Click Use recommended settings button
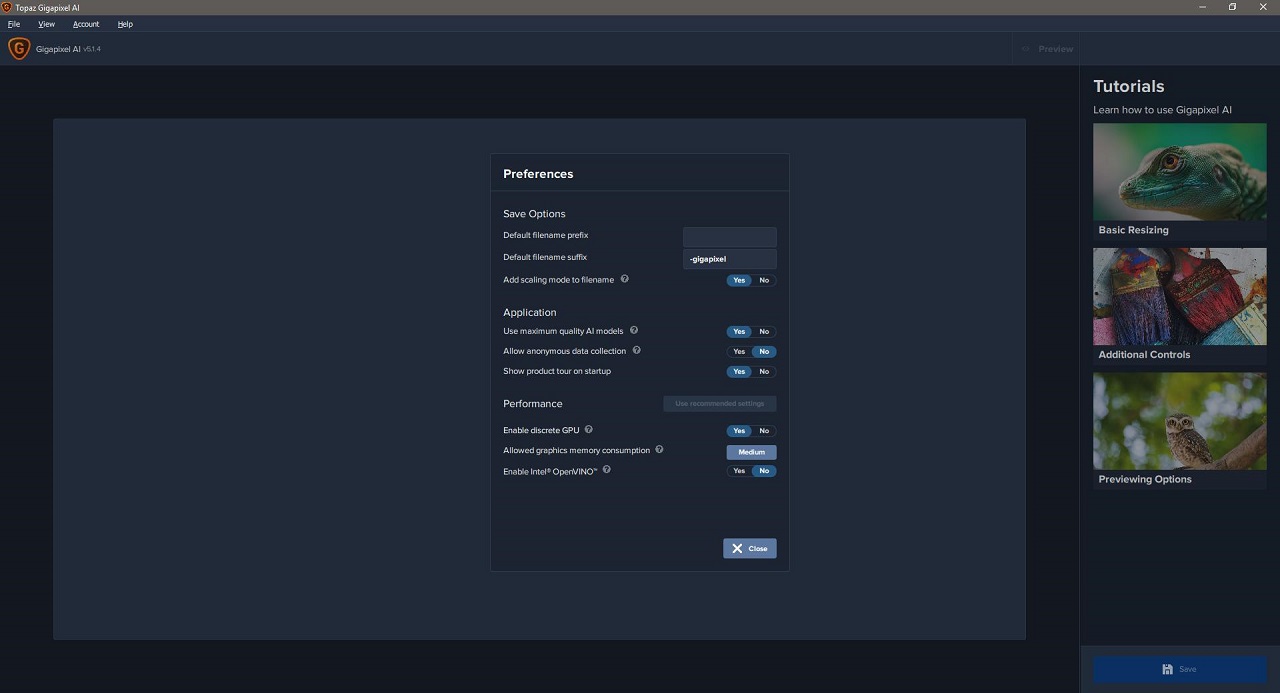1280x693 pixels. 719,404
